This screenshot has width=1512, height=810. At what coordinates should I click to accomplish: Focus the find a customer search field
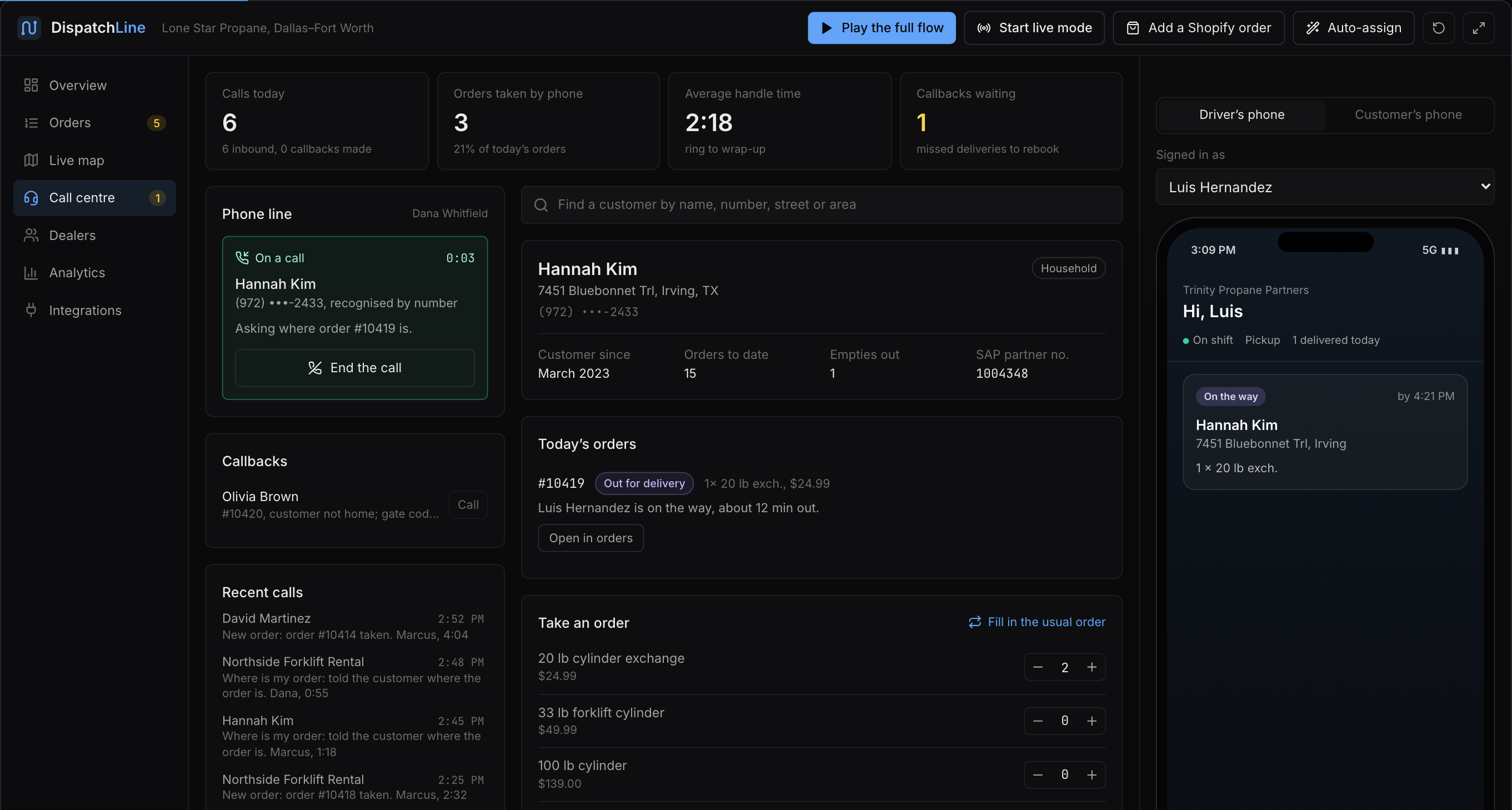822,205
